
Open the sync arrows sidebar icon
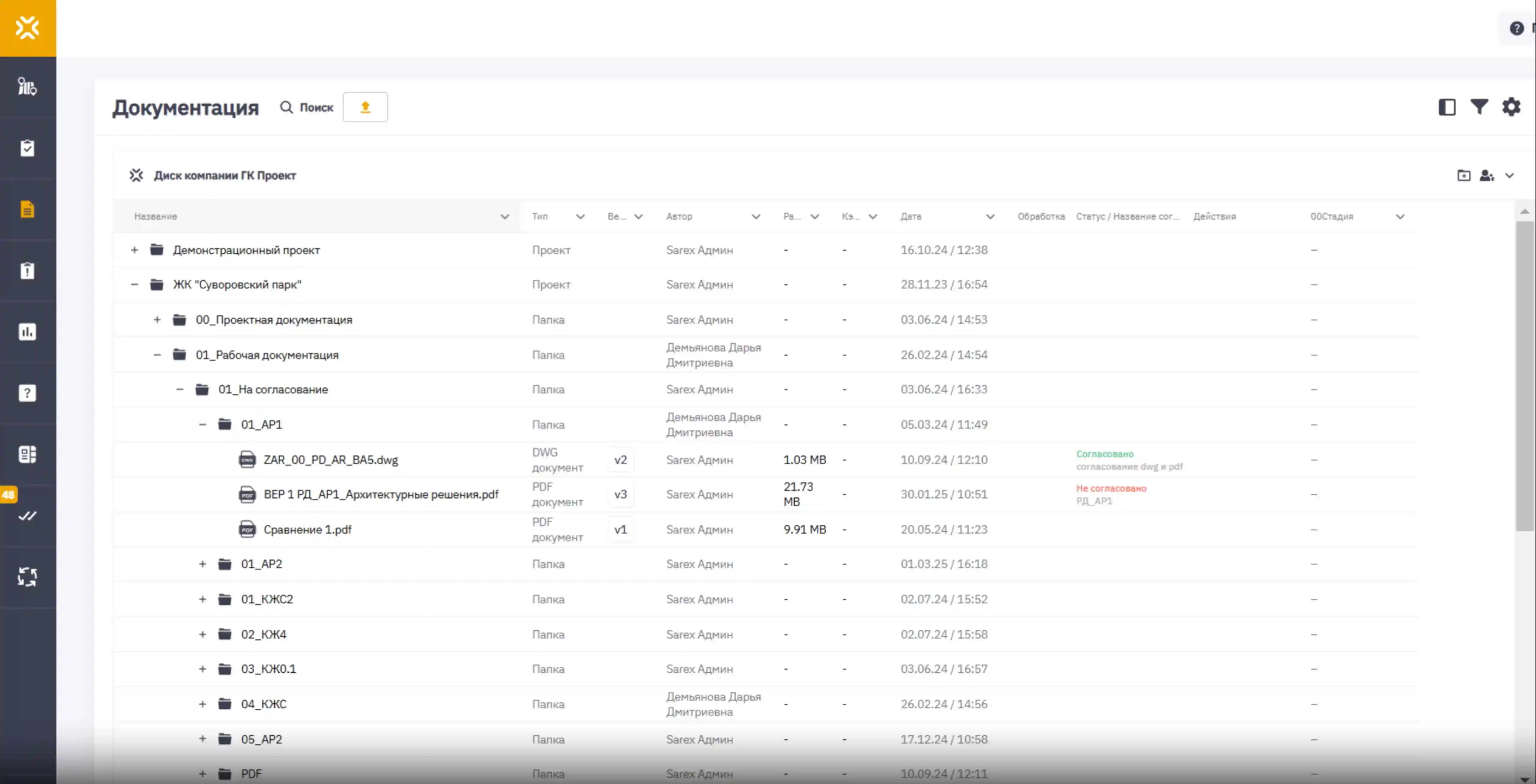point(27,577)
